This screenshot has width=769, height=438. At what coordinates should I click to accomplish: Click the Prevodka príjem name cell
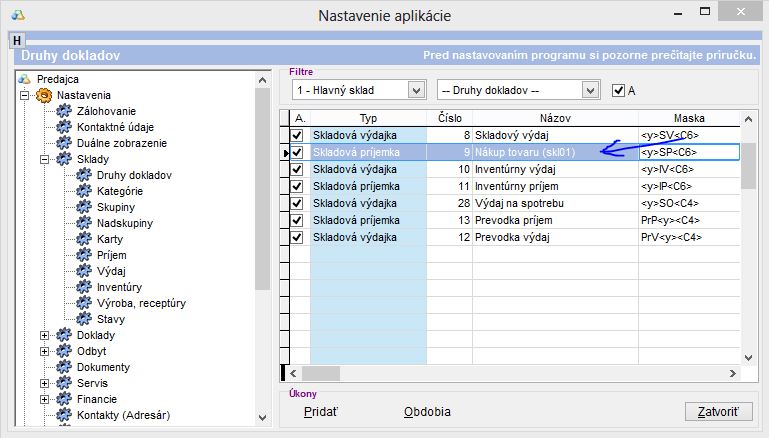pos(555,220)
